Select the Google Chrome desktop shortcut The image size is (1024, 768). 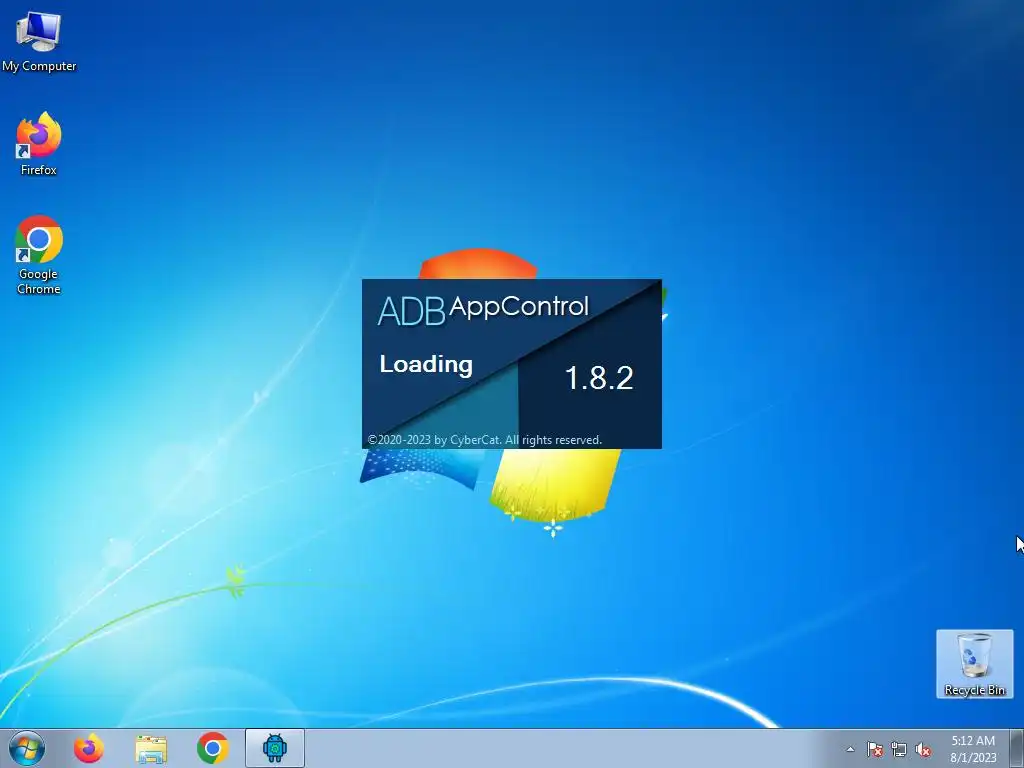click(x=39, y=255)
